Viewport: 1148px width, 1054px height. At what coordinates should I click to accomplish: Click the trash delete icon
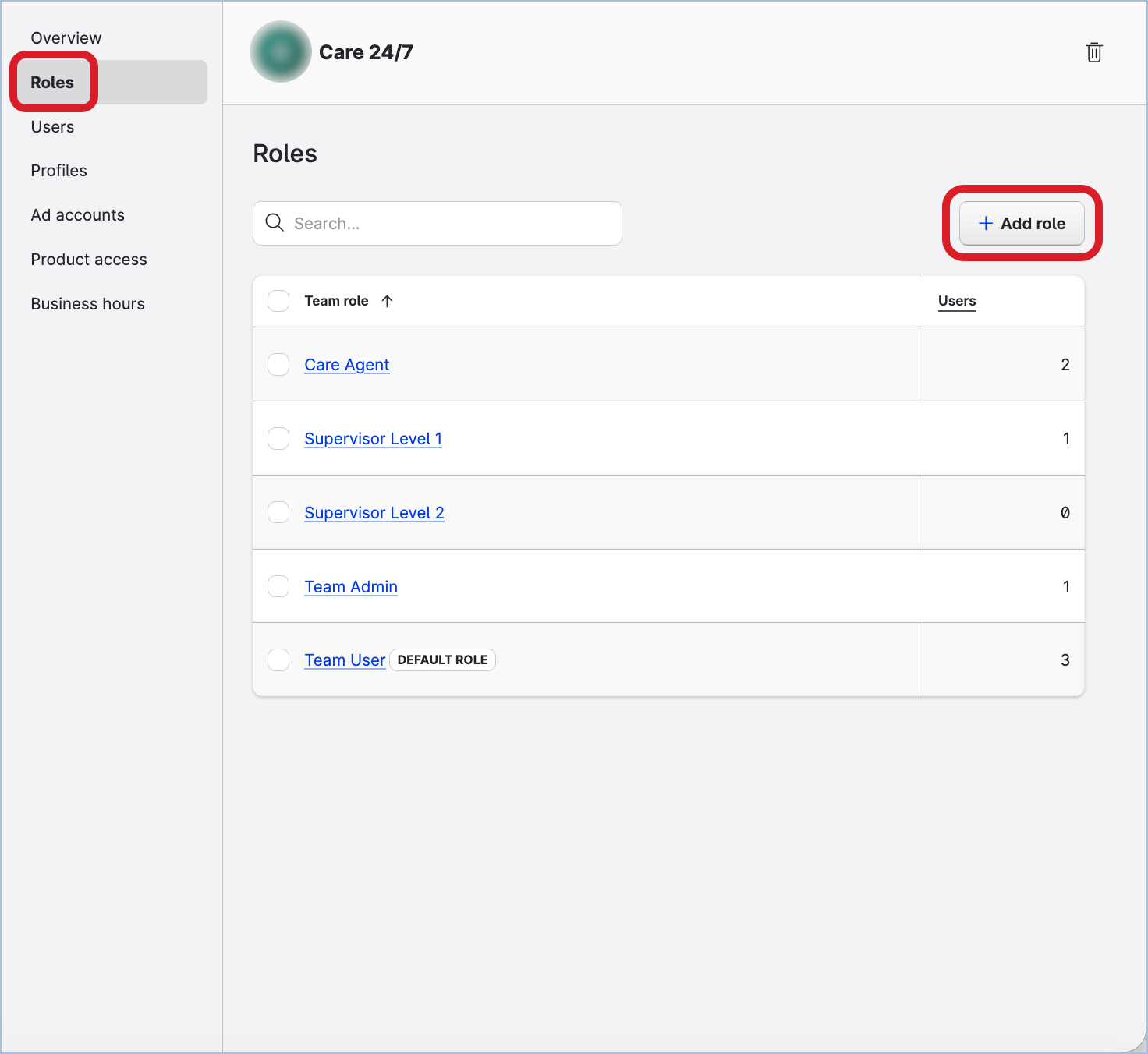(1093, 52)
